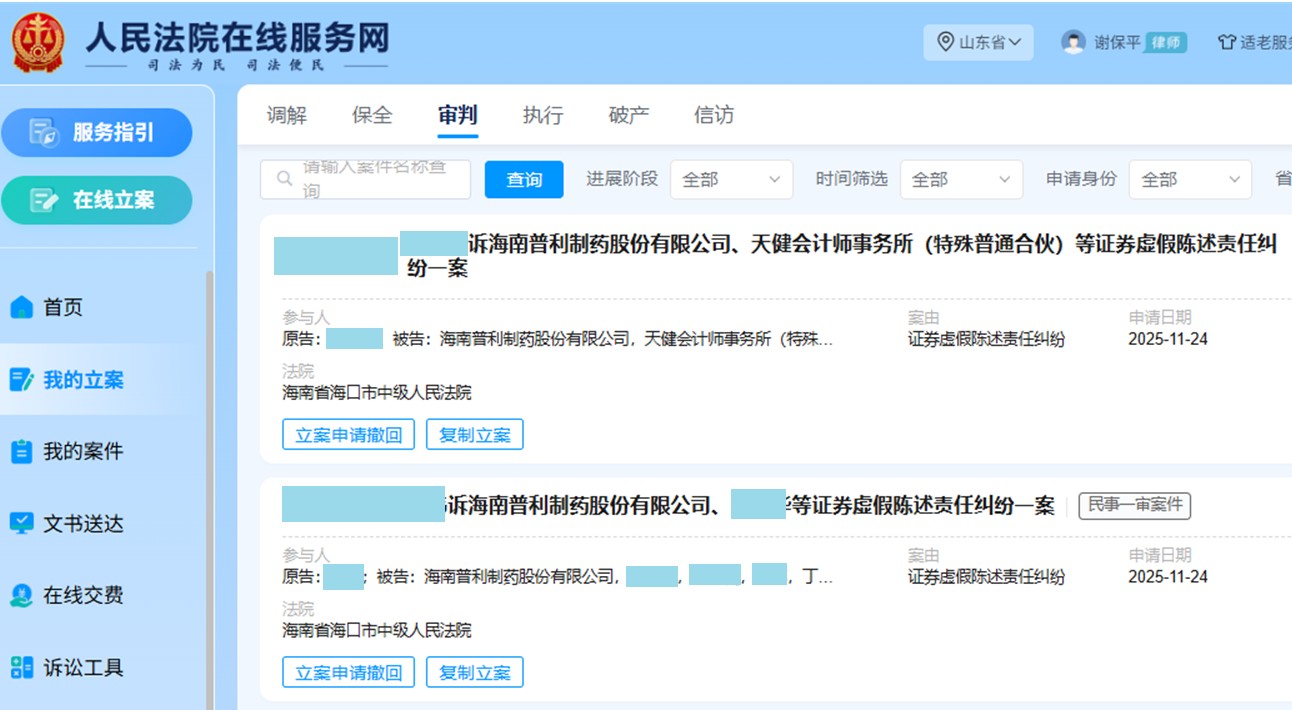This screenshot has height=710, width=1292.
Task: Switch to the 执行 tab
Action: pyautogui.click(x=543, y=115)
